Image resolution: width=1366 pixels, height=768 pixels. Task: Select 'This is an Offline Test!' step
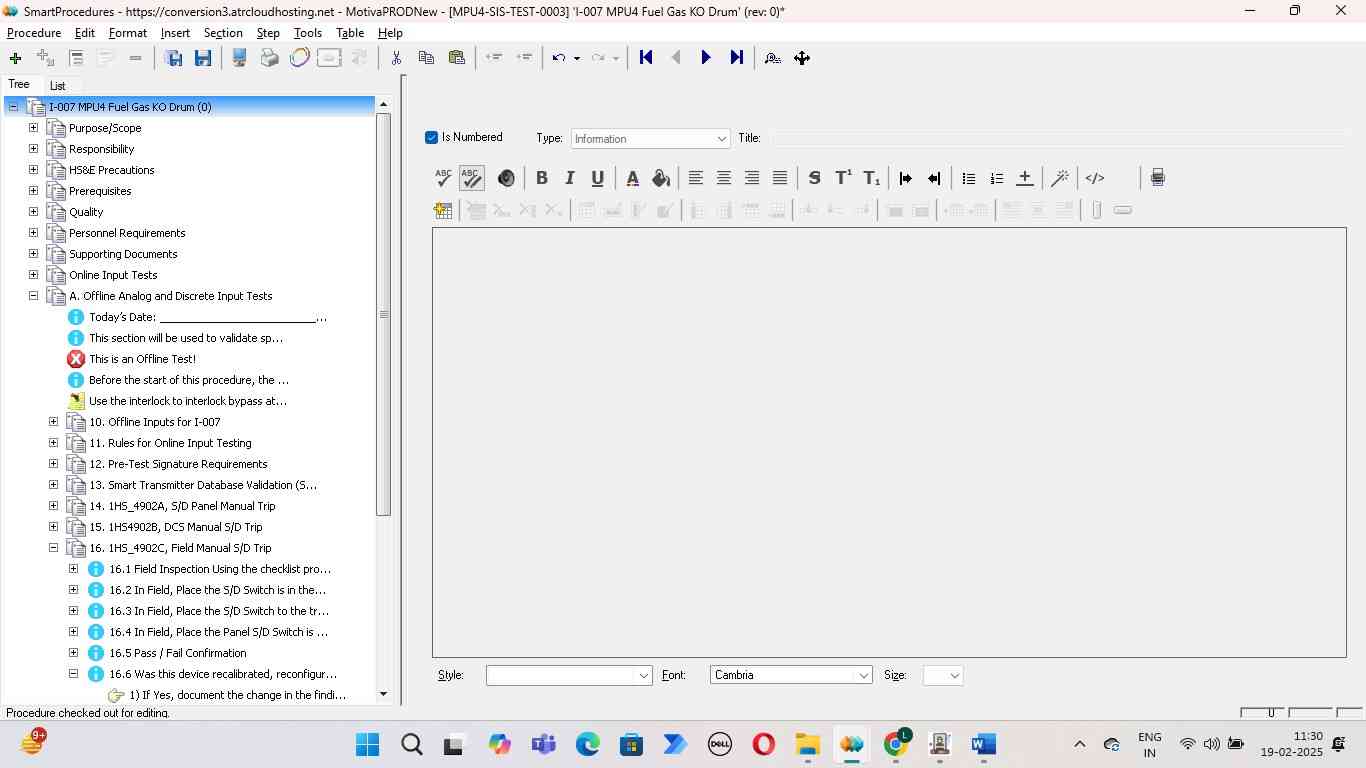tap(142, 359)
